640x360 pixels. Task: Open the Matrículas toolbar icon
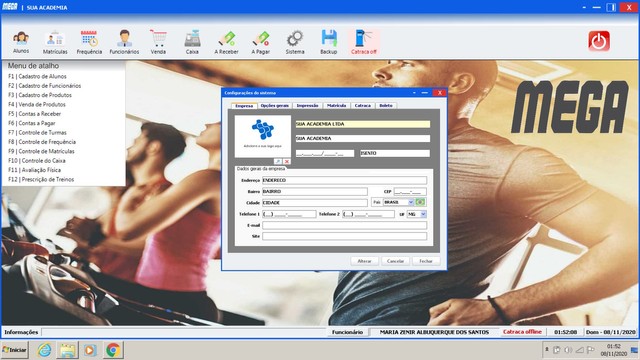(55, 42)
